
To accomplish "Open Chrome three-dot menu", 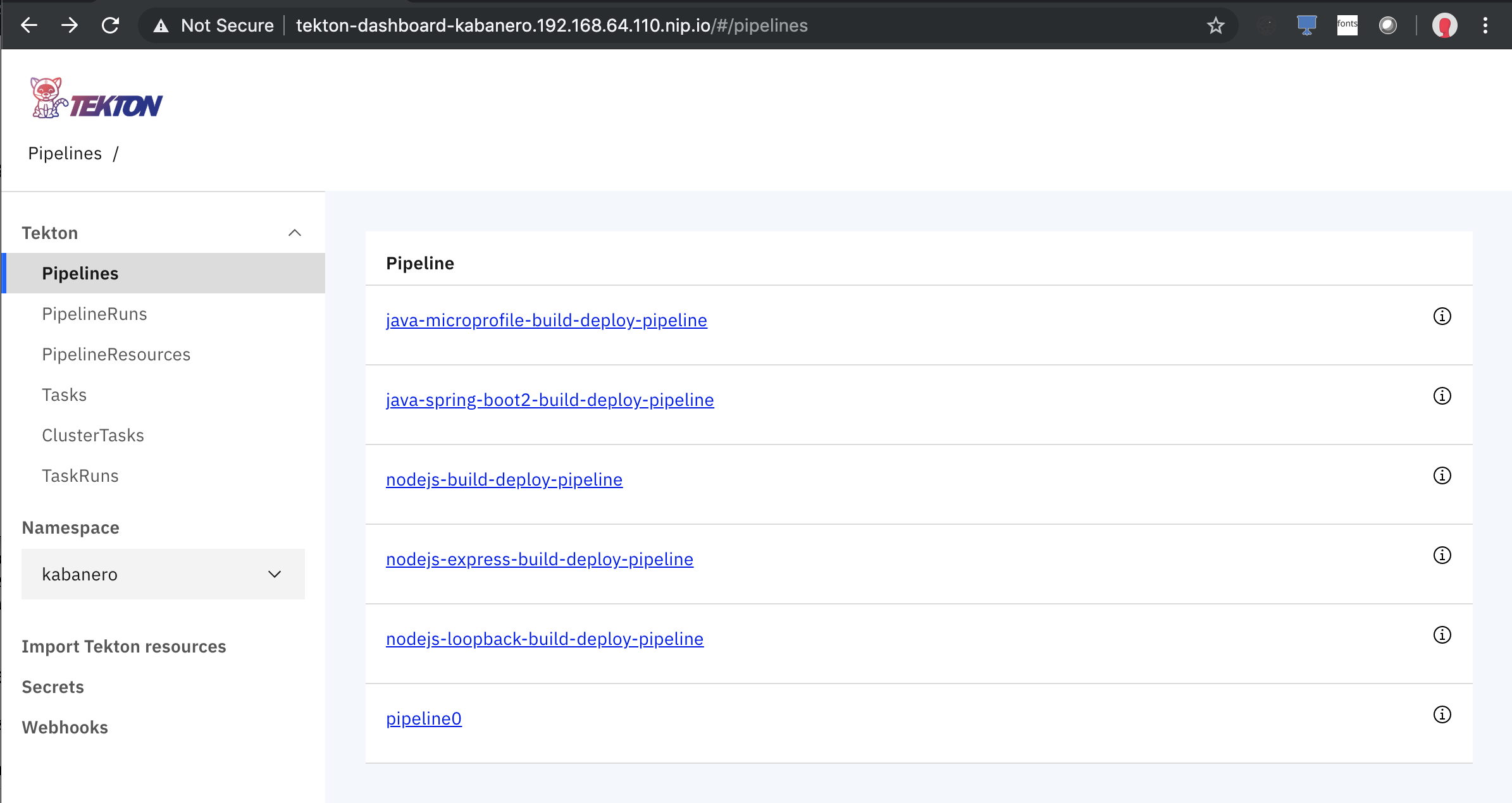I will click(x=1485, y=26).
